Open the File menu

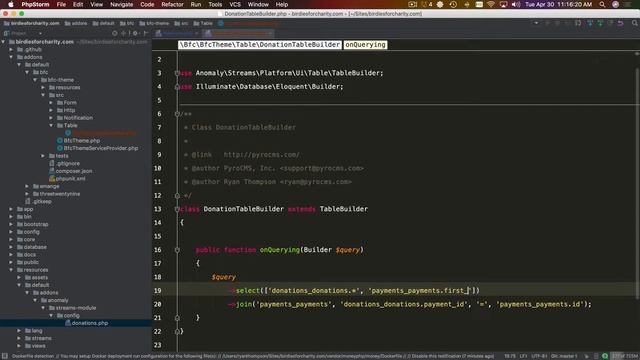(x=61, y=4)
